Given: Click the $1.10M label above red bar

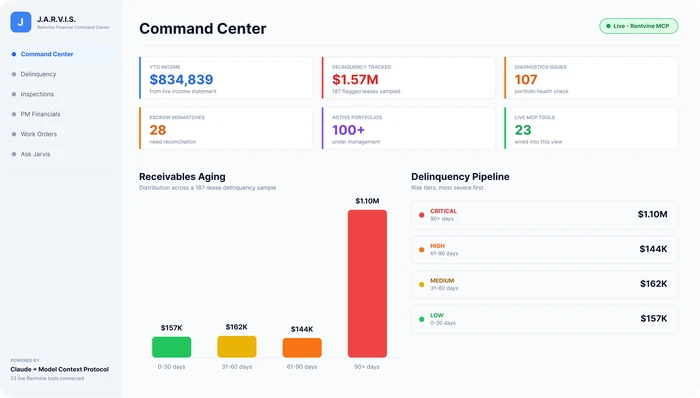Looking at the screenshot, I should (x=367, y=201).
